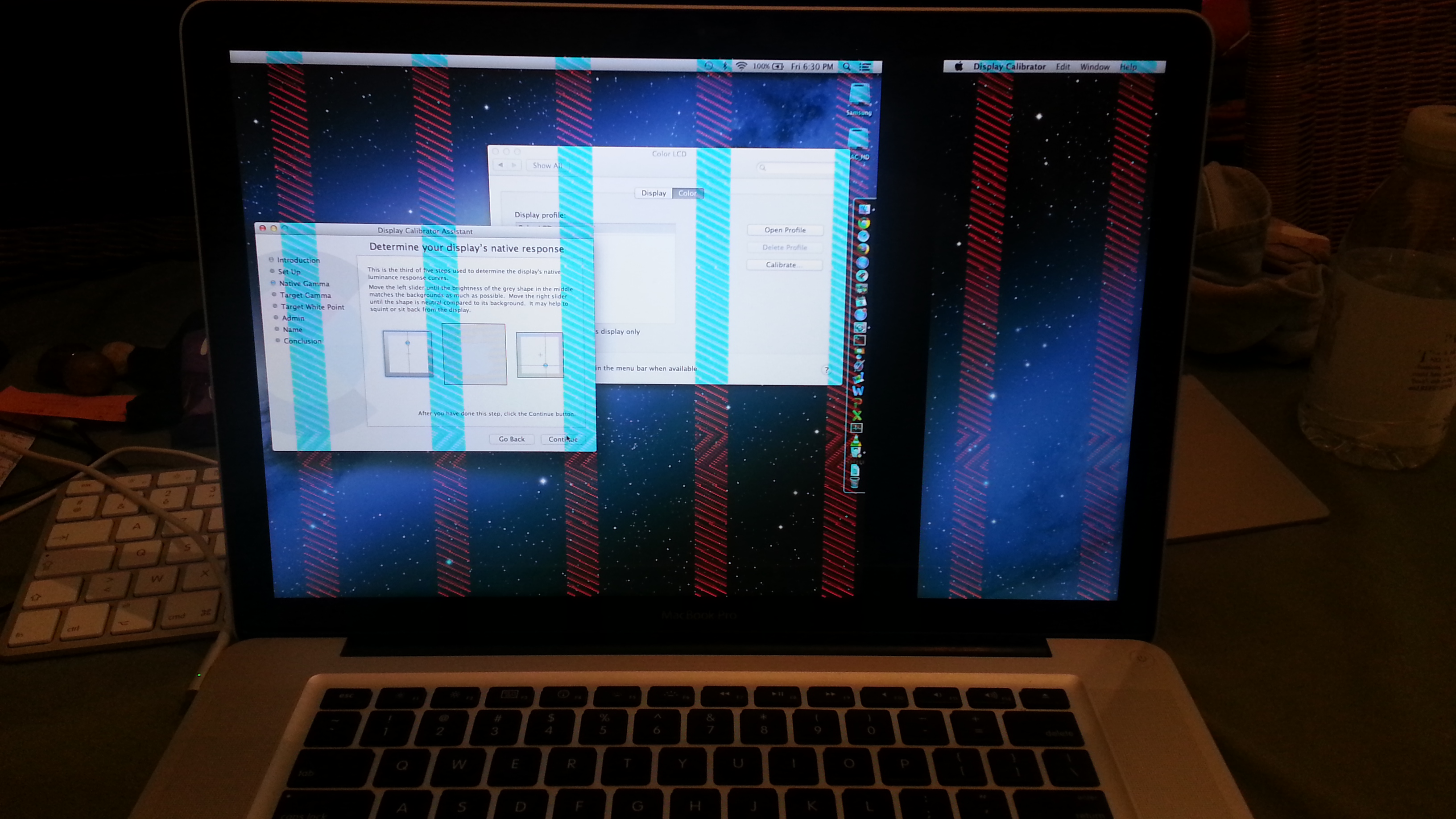Screen dimensions: 1456x819
Task: Click the left brightness slider box
Action: click(x=408, y=354)
